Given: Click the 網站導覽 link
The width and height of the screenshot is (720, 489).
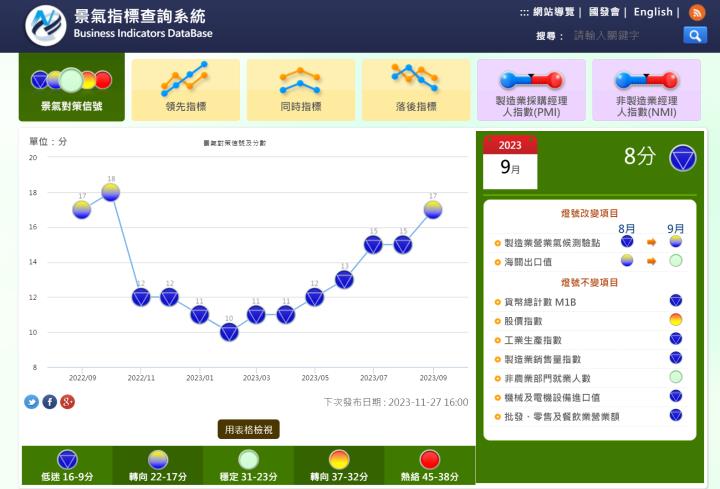Looking at the screenshot, I should click(553, 12).
